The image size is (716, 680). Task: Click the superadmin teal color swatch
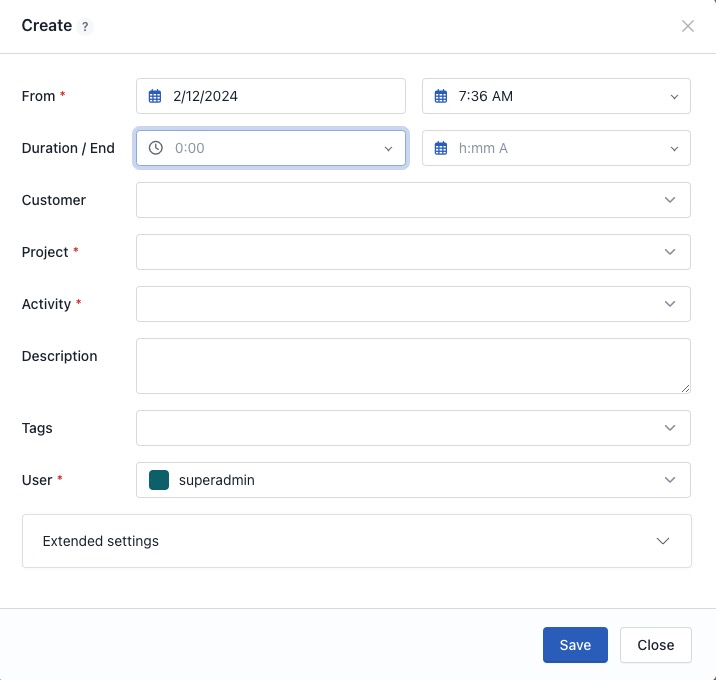pyautogui.click(x=159, y=480)
